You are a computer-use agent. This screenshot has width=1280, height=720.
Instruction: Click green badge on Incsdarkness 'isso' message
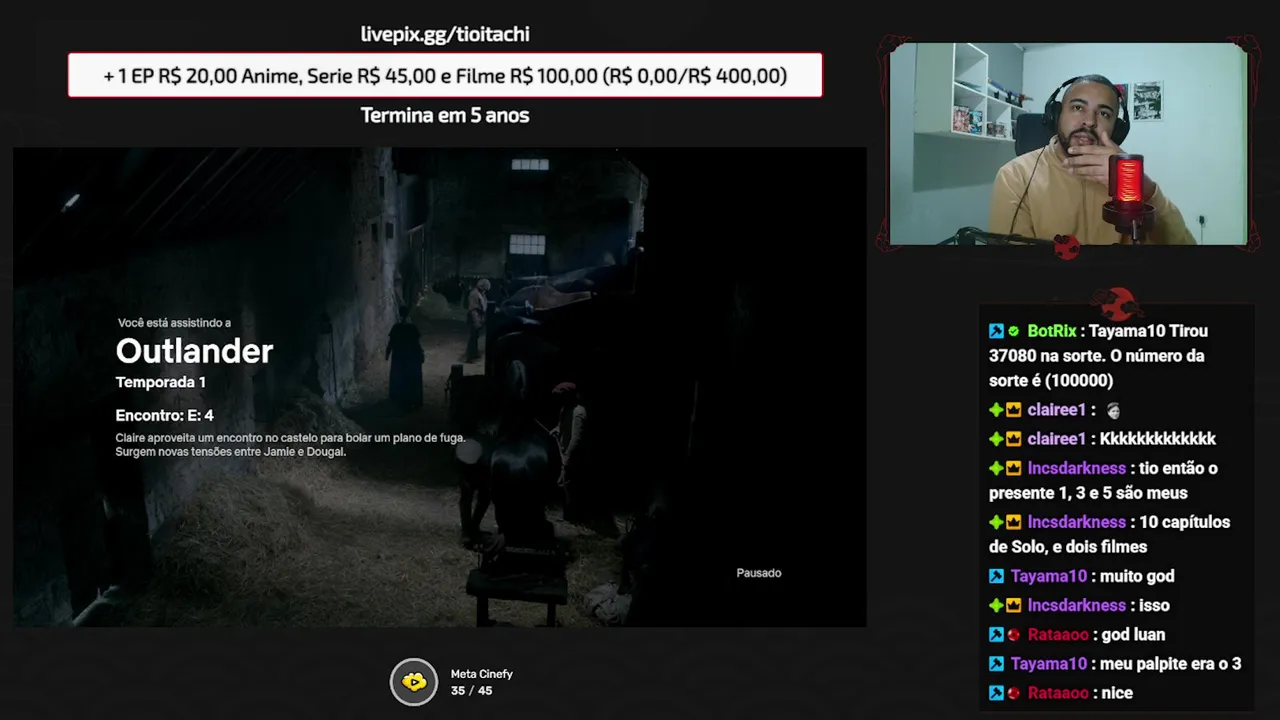[x=996, y=605]
